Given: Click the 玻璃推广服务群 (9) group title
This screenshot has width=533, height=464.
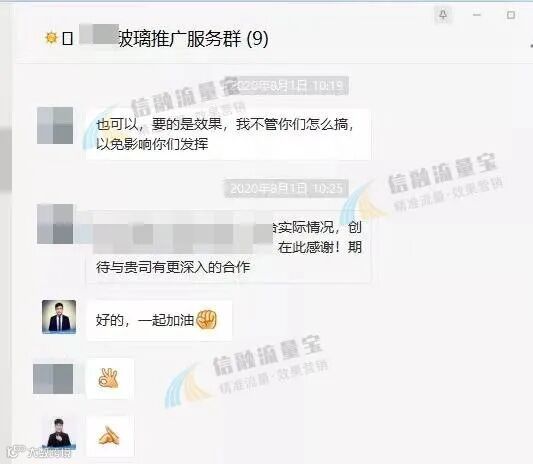Looking at the screenshot, I should [x=193, y=38].
